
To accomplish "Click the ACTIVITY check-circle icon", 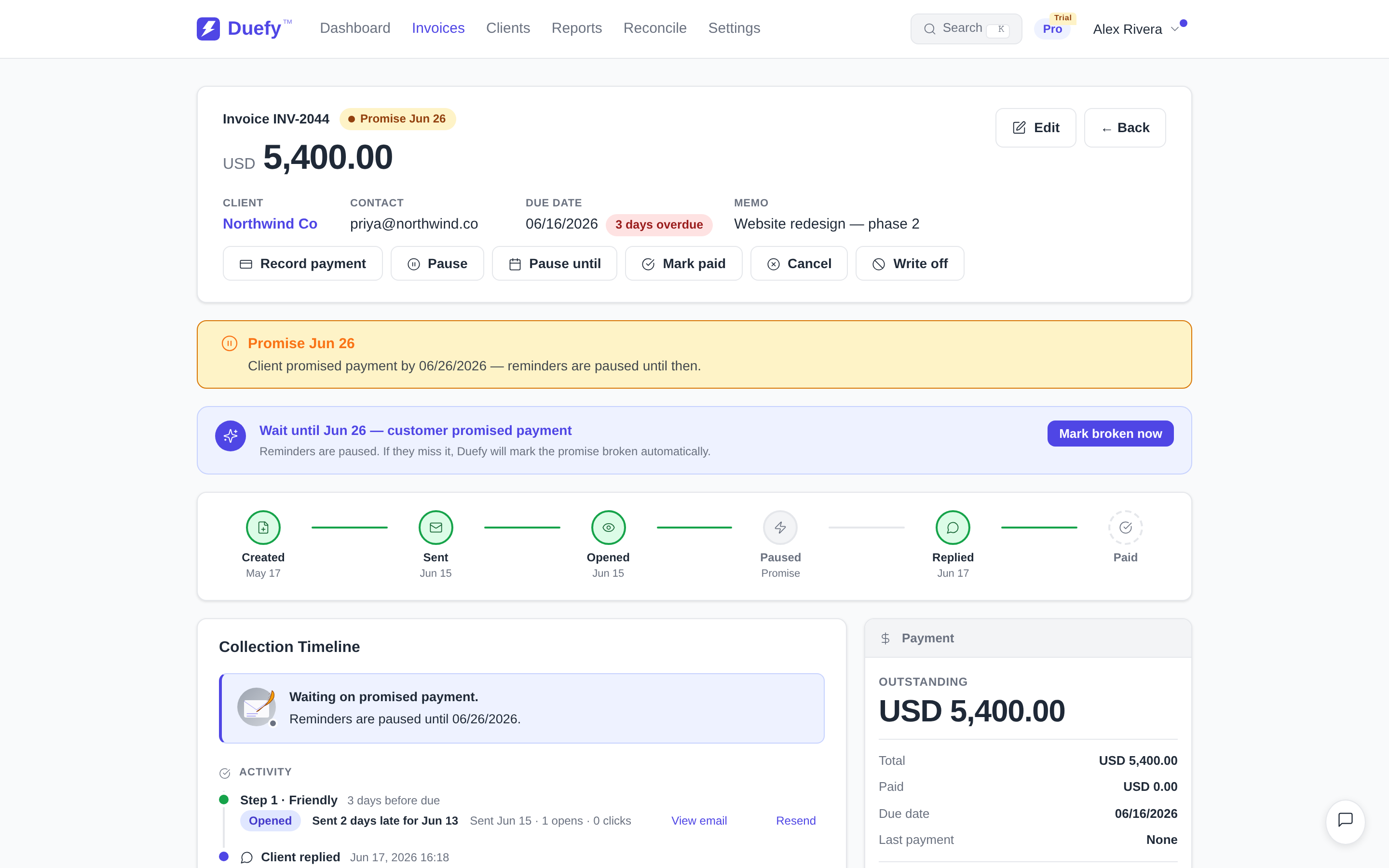I will coord(225,773).
